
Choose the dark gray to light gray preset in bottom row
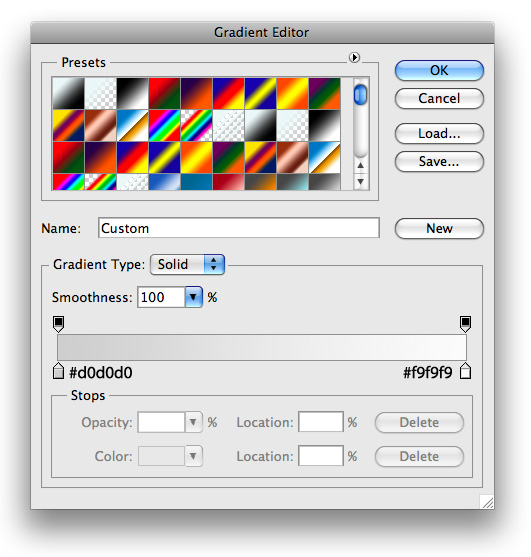(324, 182)
